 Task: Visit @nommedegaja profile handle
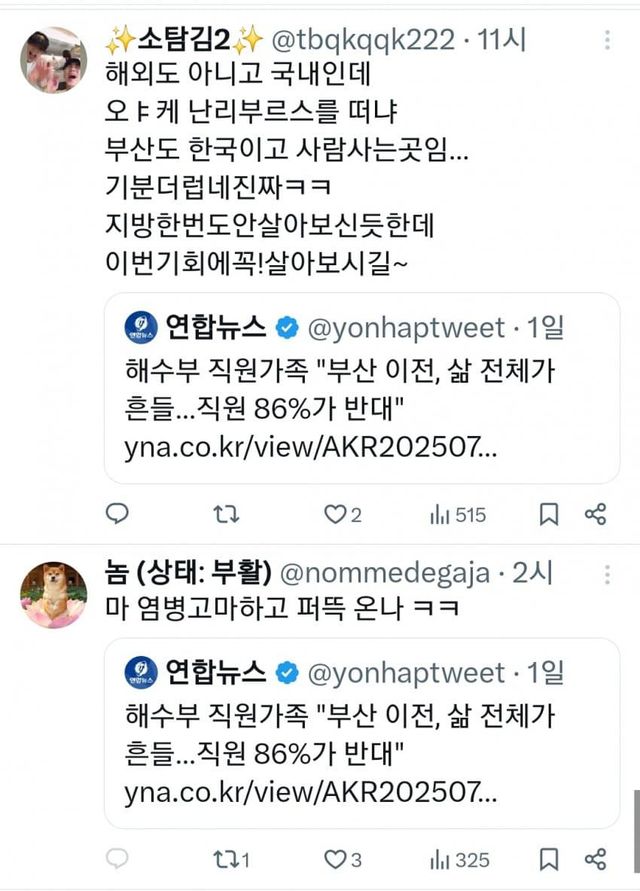click(386, 574)
